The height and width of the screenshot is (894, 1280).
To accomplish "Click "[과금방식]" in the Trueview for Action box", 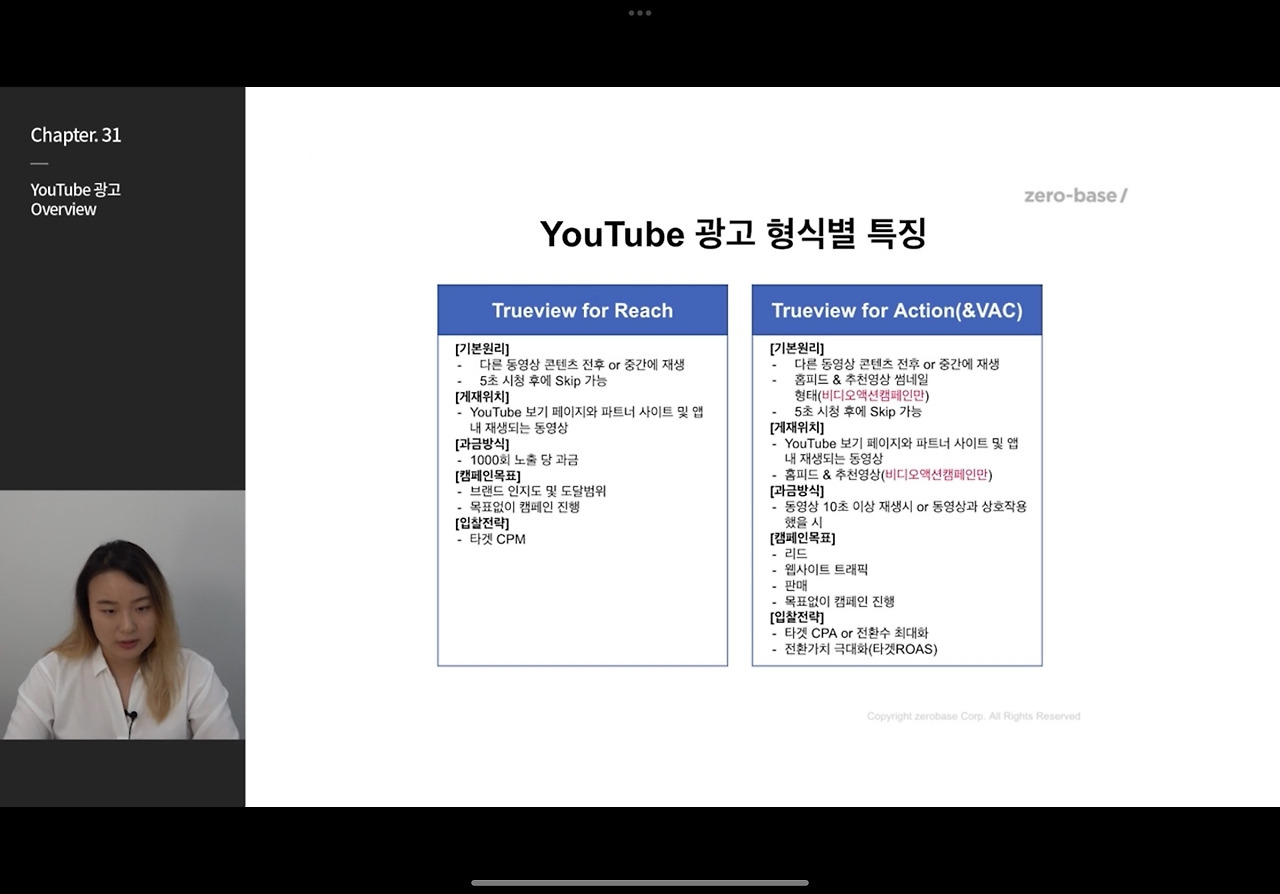I will tap(797, 491).
